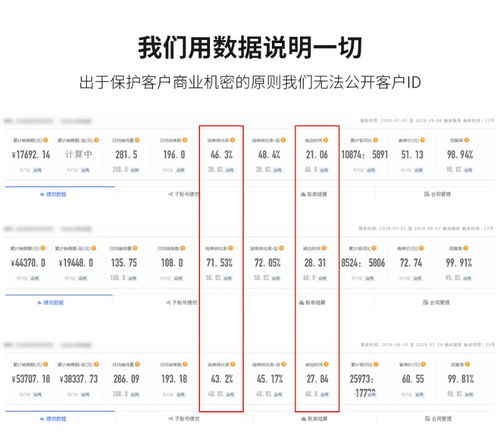Click the blue tag below 135.75
The height and width of the screenshot is (448, 500).
pos(132,278)
